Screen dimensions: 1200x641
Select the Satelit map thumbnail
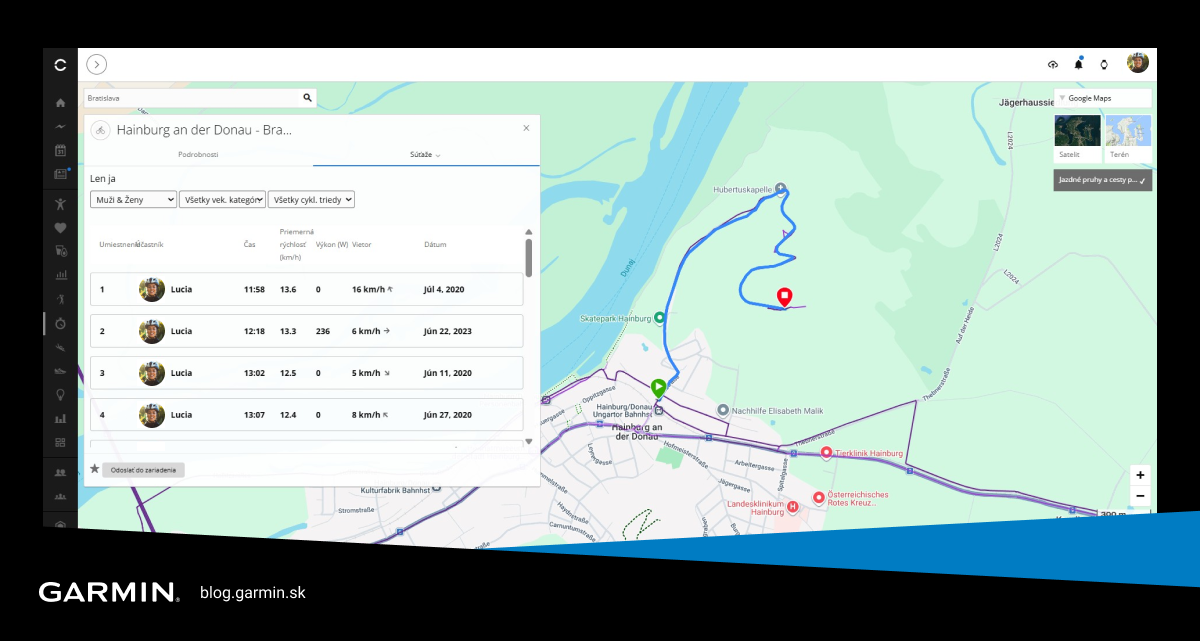pyautogui.click(x=1077, y=137)
